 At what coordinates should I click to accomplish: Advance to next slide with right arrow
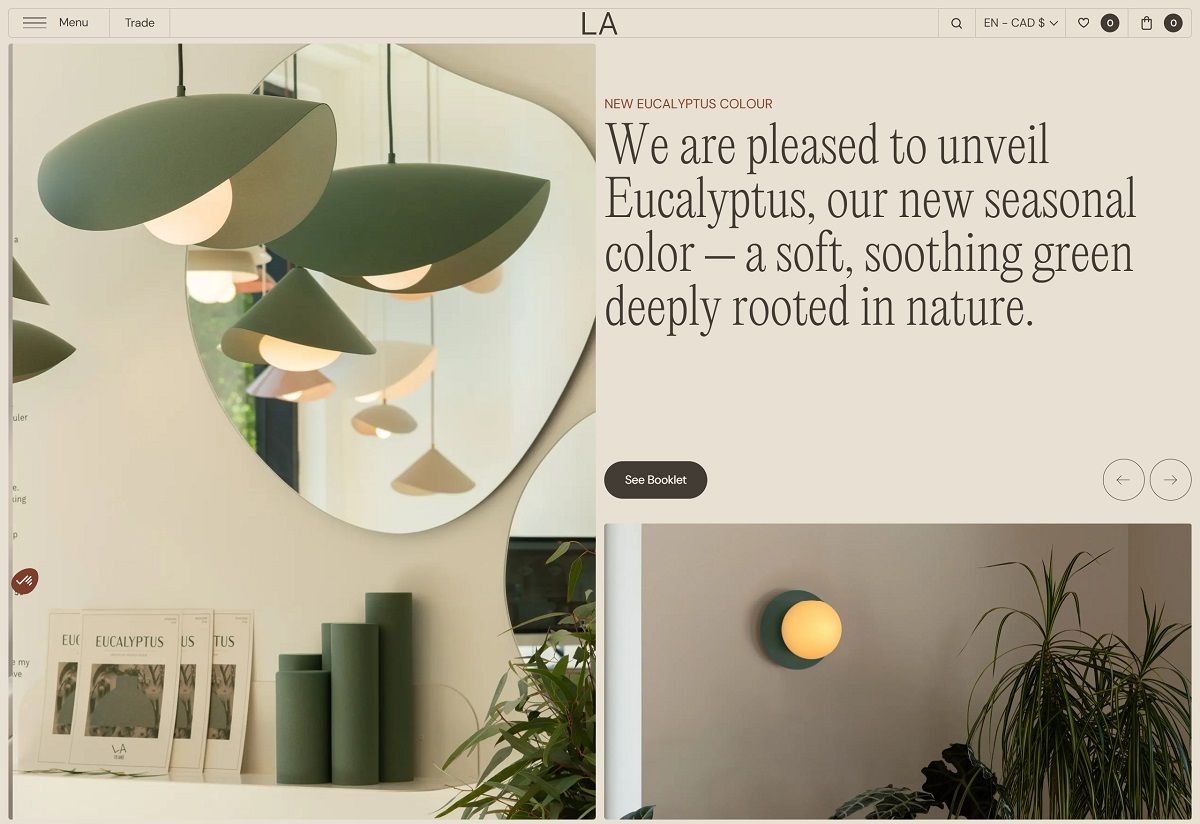[x=1171, y=480]
